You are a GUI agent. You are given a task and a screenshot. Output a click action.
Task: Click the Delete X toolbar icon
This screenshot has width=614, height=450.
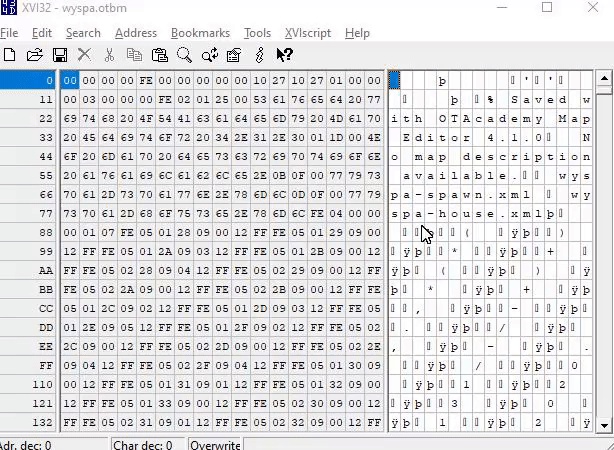84,55
